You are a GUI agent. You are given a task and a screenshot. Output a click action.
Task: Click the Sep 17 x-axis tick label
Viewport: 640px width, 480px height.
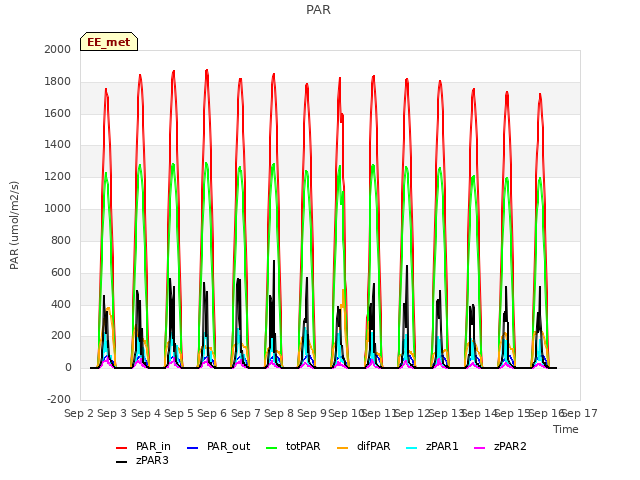pos(580,413)
